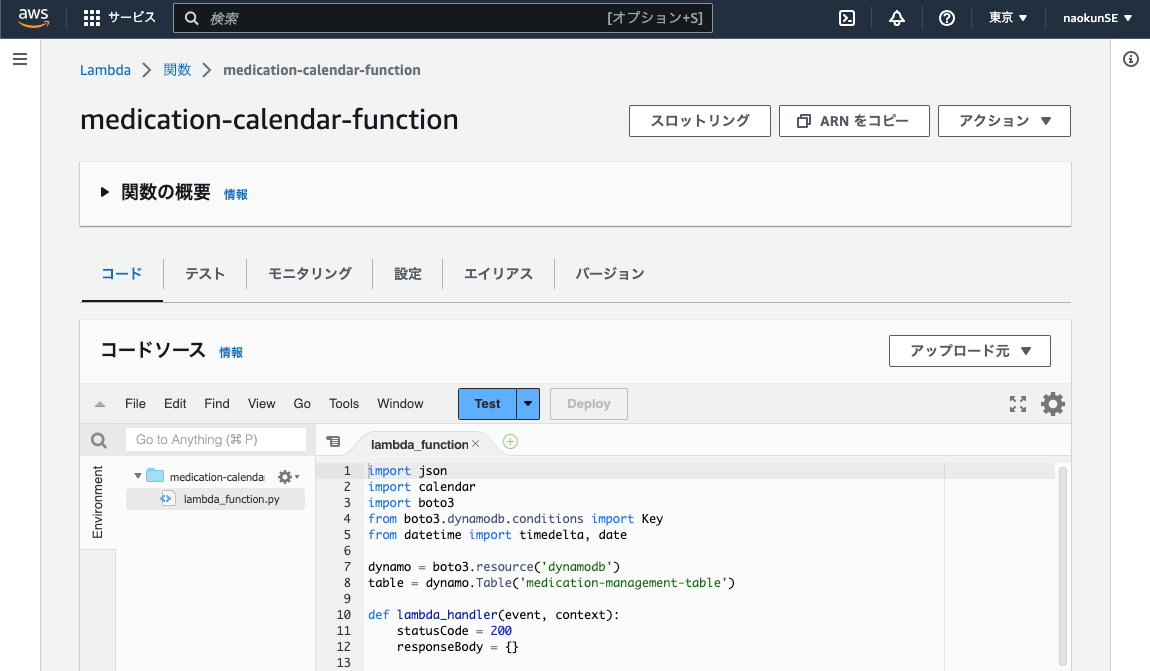The height and width of the screenshot is (671, 1150).
Task: Open the left hamburger navigation menu
Action: point(20,59)
